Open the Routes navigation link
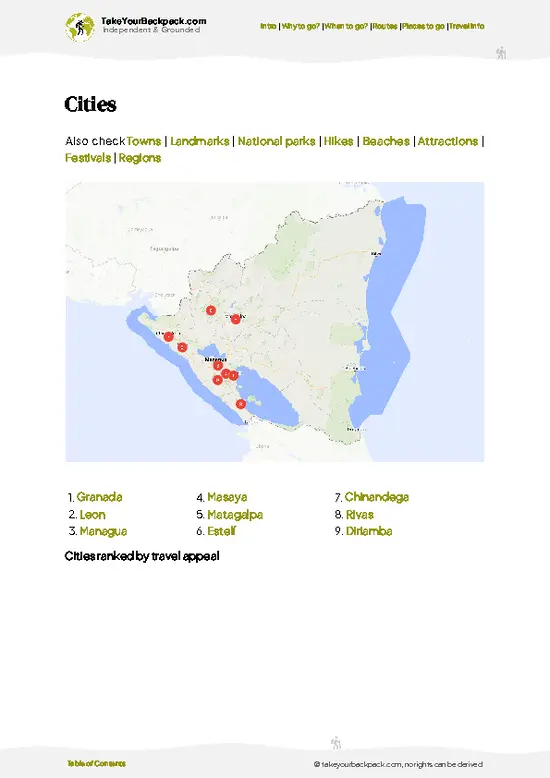Screen dimensions: 550x778 [x=385, y=26]
